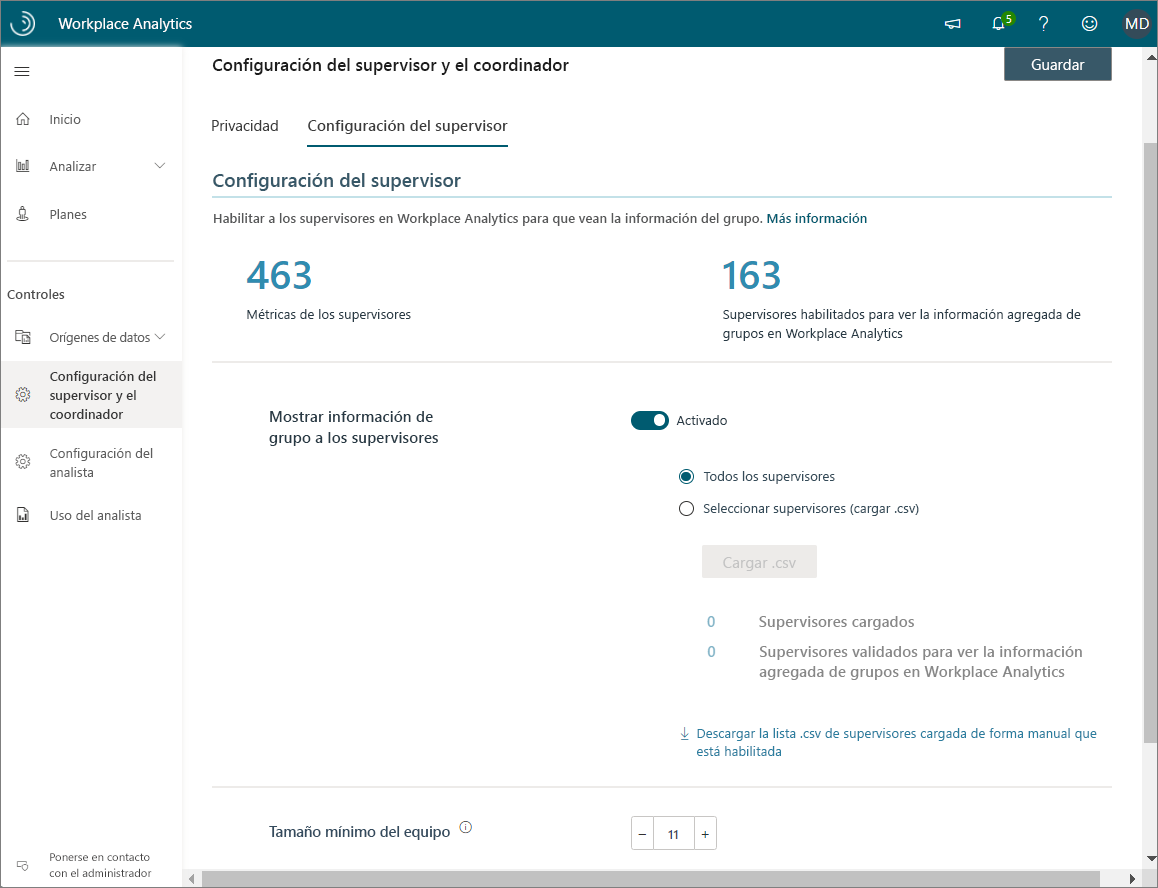Screen dimensions: 1158x888
Task: Open Configuración del analista page
Action: [x=101, y=462]
